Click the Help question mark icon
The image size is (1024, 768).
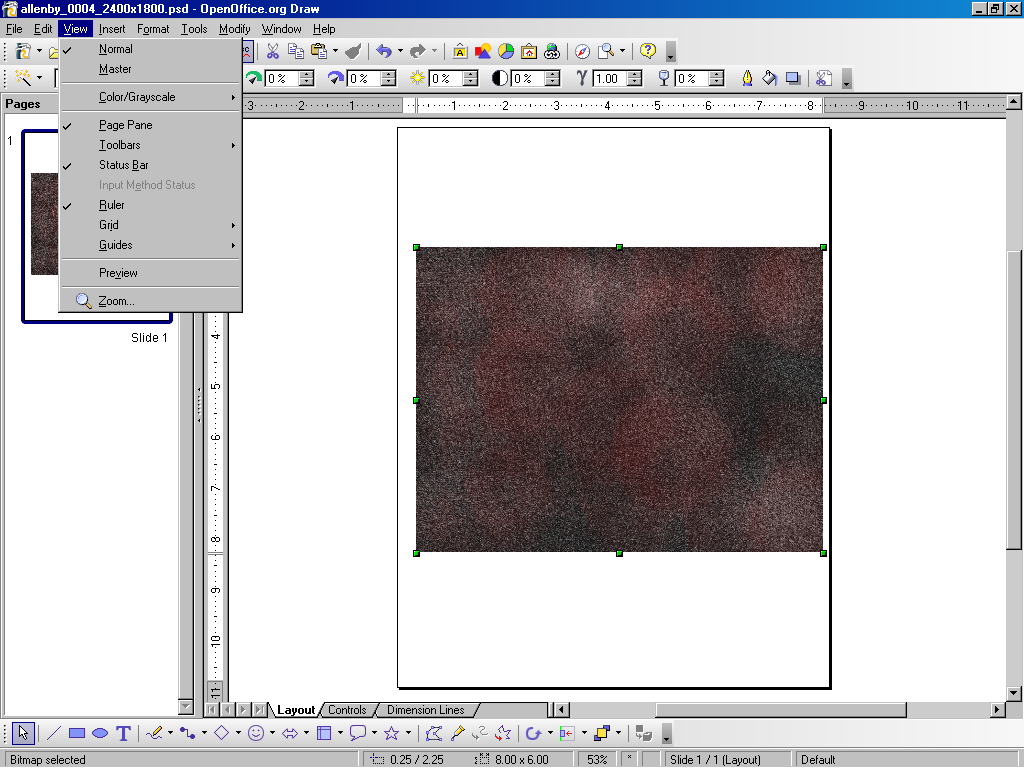pyautogui.click(x=648, y=51)
